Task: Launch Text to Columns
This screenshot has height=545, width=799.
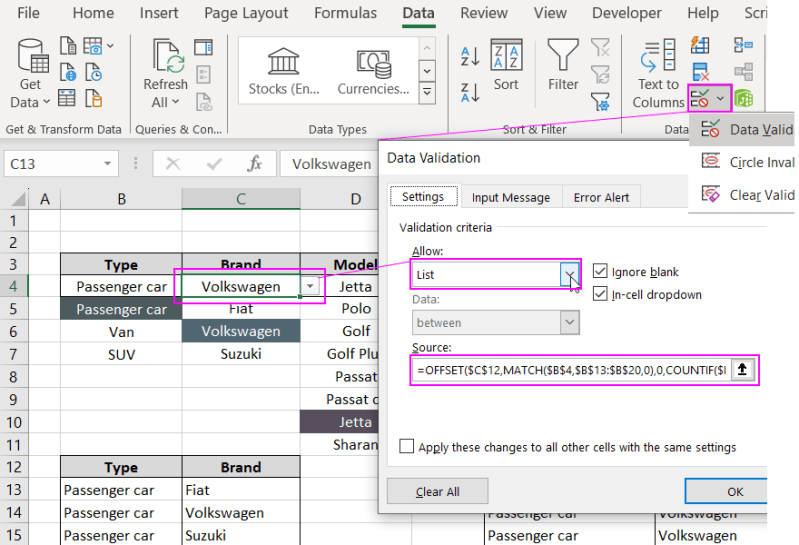Action: (658, 74)
